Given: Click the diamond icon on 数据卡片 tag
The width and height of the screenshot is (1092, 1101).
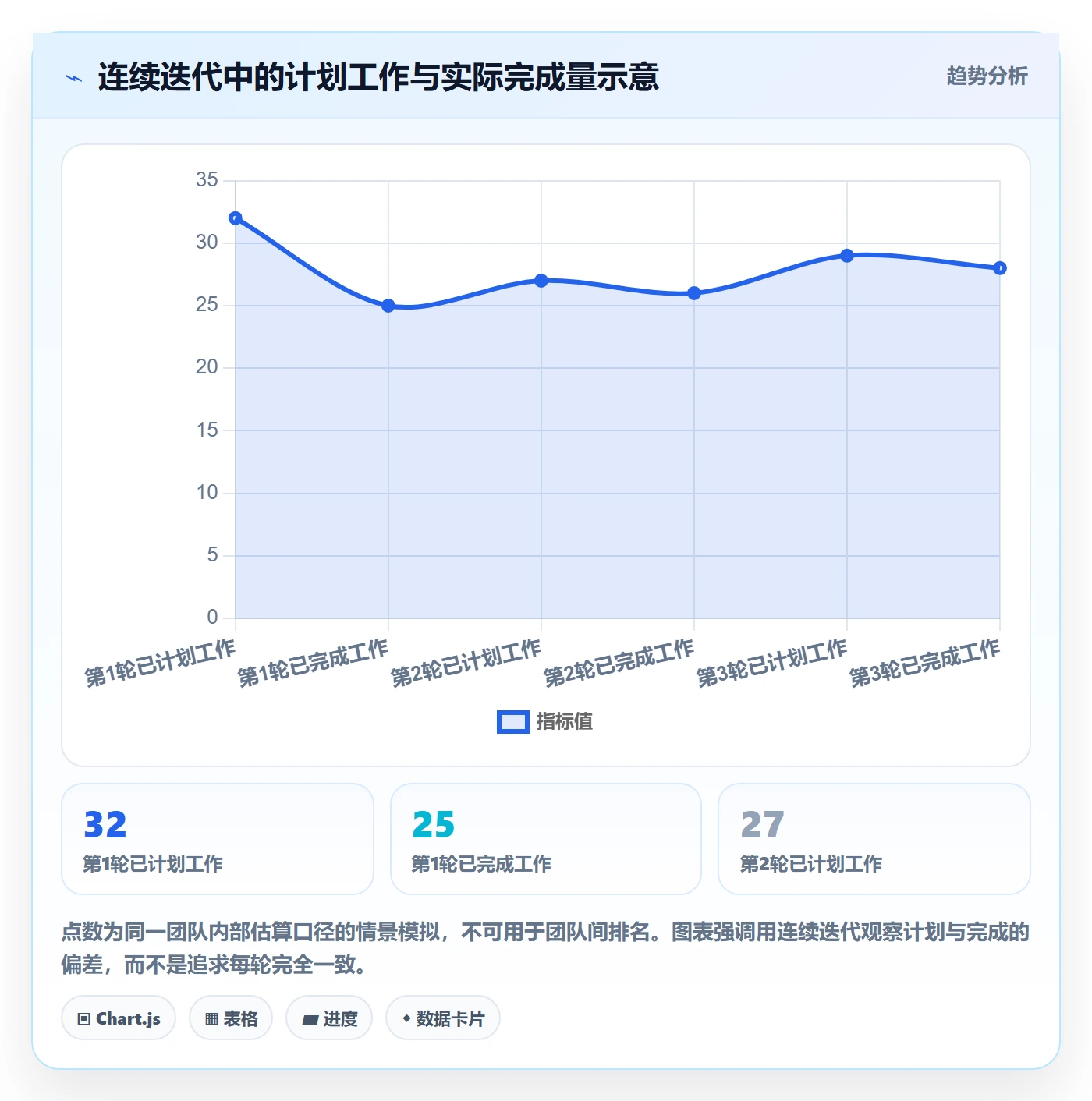Looking at the screenshot, I should pos(406,1018).
